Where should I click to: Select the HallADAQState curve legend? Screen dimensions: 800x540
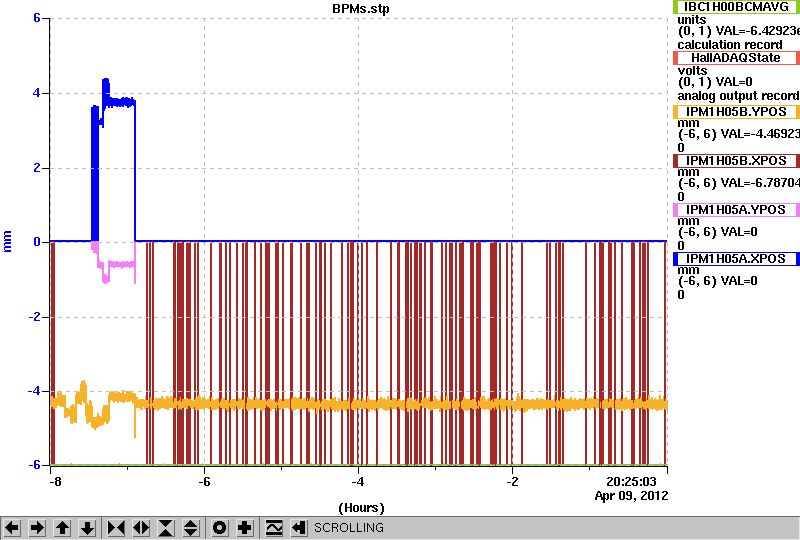click(x=736, y=58)
